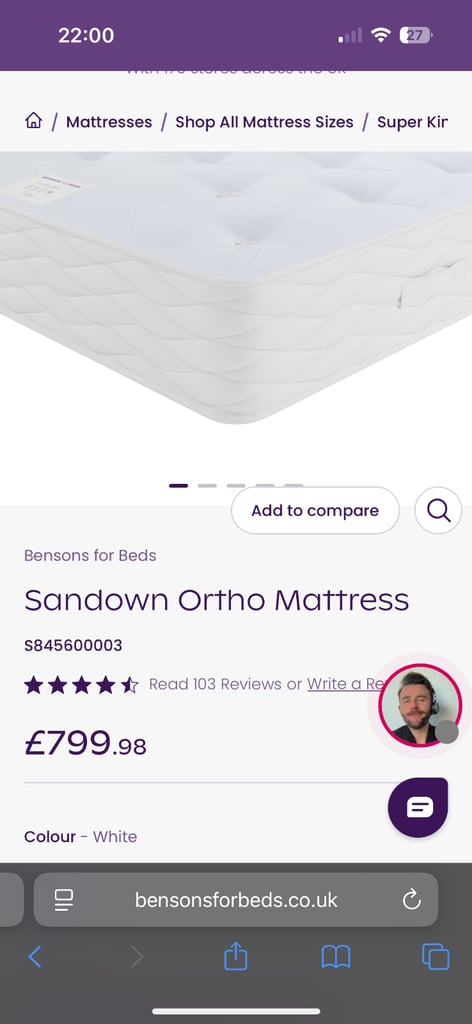Click the star rating display
Image resolution: width=472 pixels, height=1024 pixels.
tap(82, 684)
